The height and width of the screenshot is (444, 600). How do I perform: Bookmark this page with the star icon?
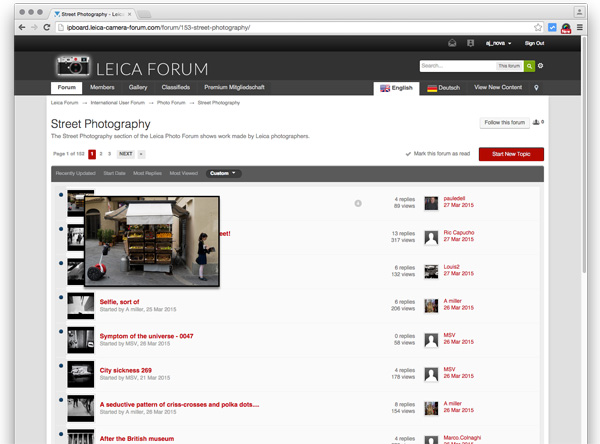pyautogui.click(x=537, y=27)
